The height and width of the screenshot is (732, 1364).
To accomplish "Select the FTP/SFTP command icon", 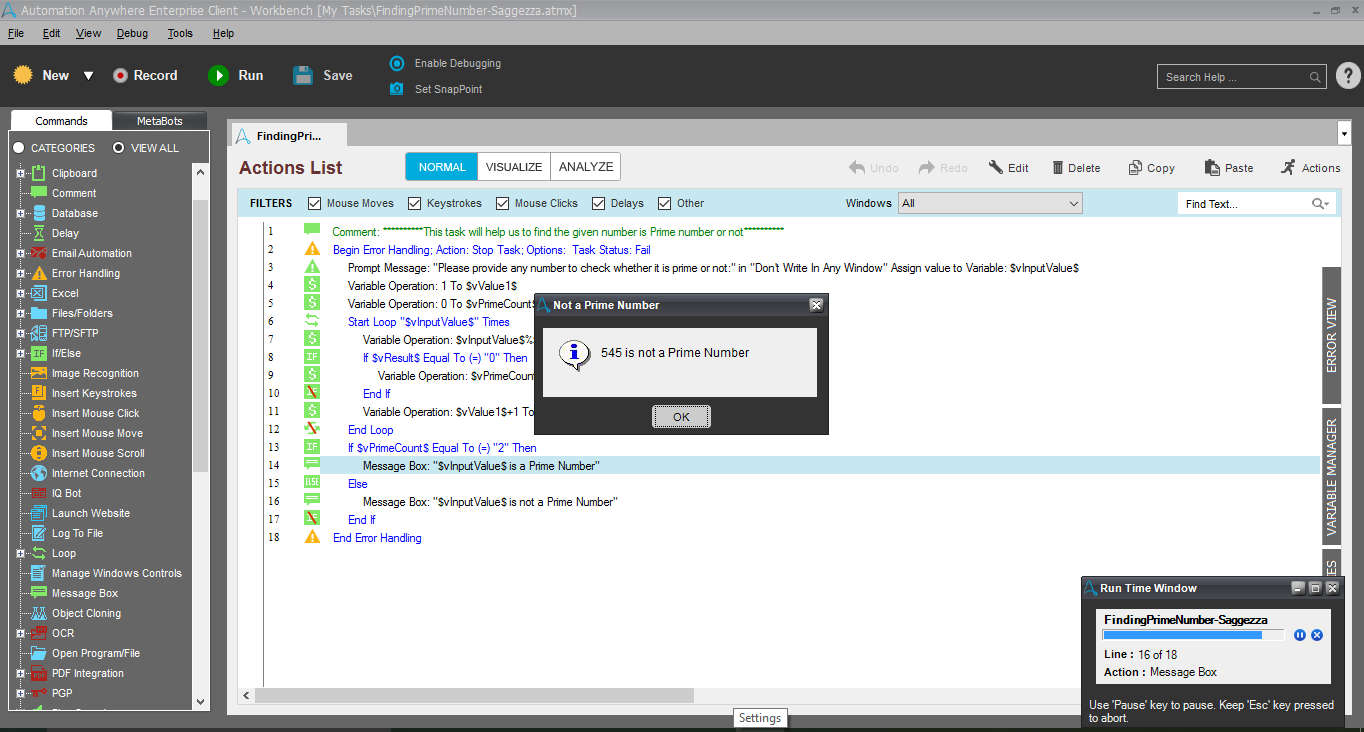I will [x=39, y=333].
